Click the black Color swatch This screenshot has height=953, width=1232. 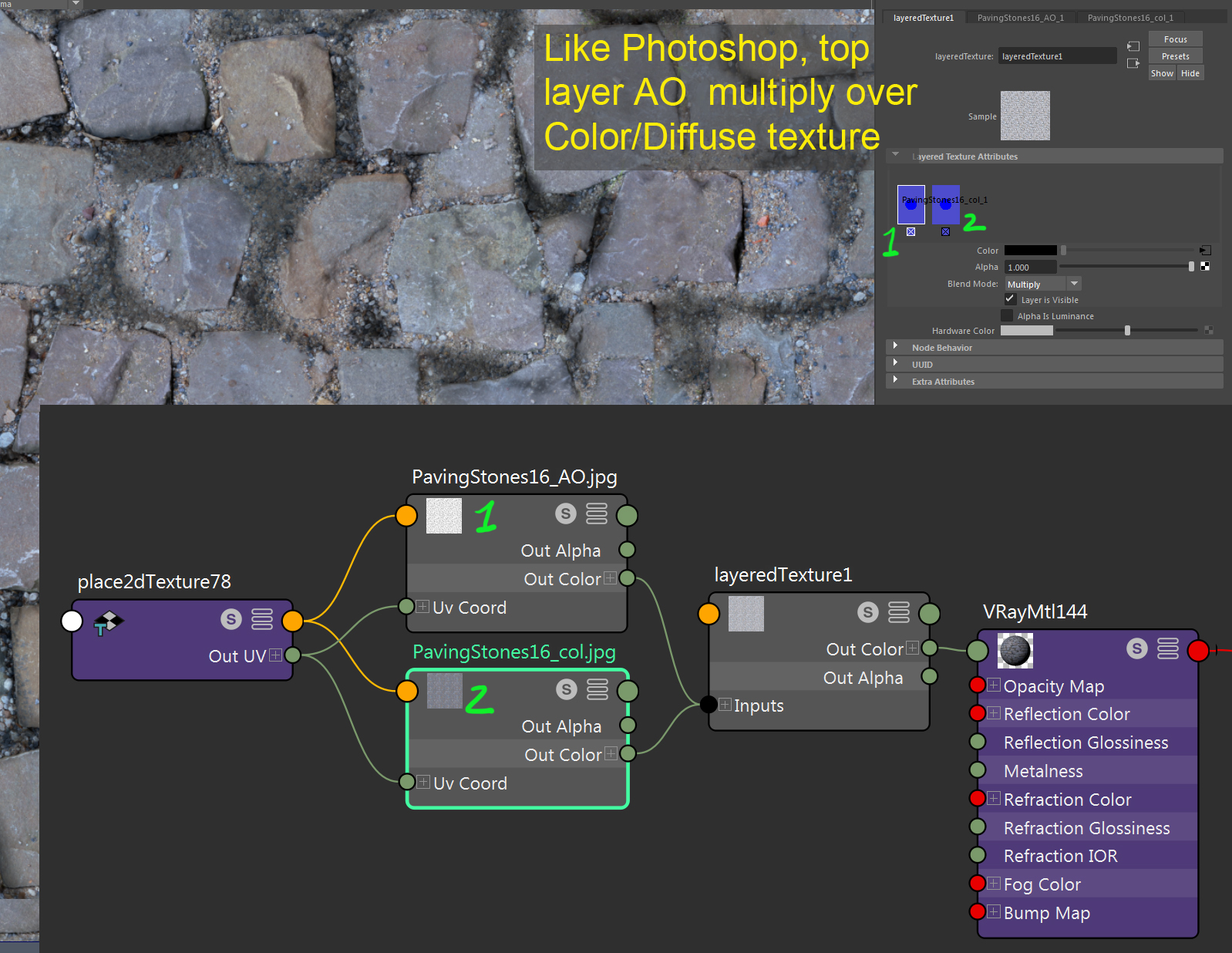click(x=1030, y=251)
